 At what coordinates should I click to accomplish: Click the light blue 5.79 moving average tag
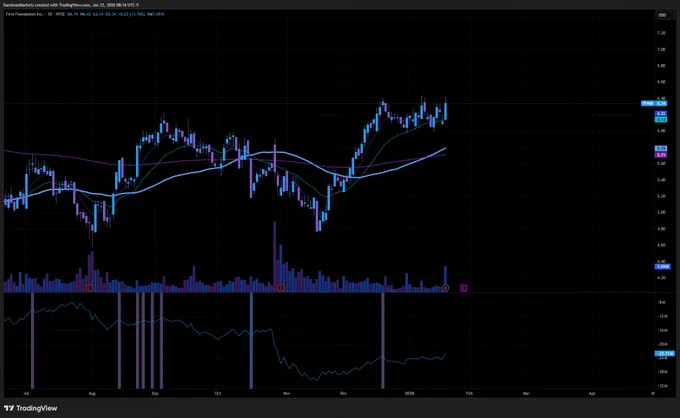pyautogui.click(x=661, y=149)
